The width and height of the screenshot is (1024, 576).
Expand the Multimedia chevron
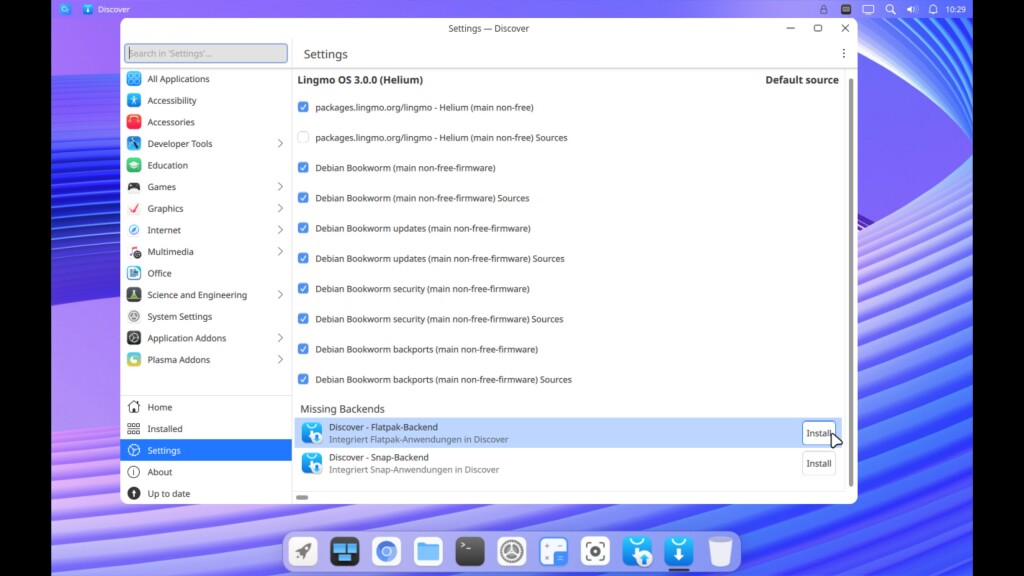(x=280, y=251)
